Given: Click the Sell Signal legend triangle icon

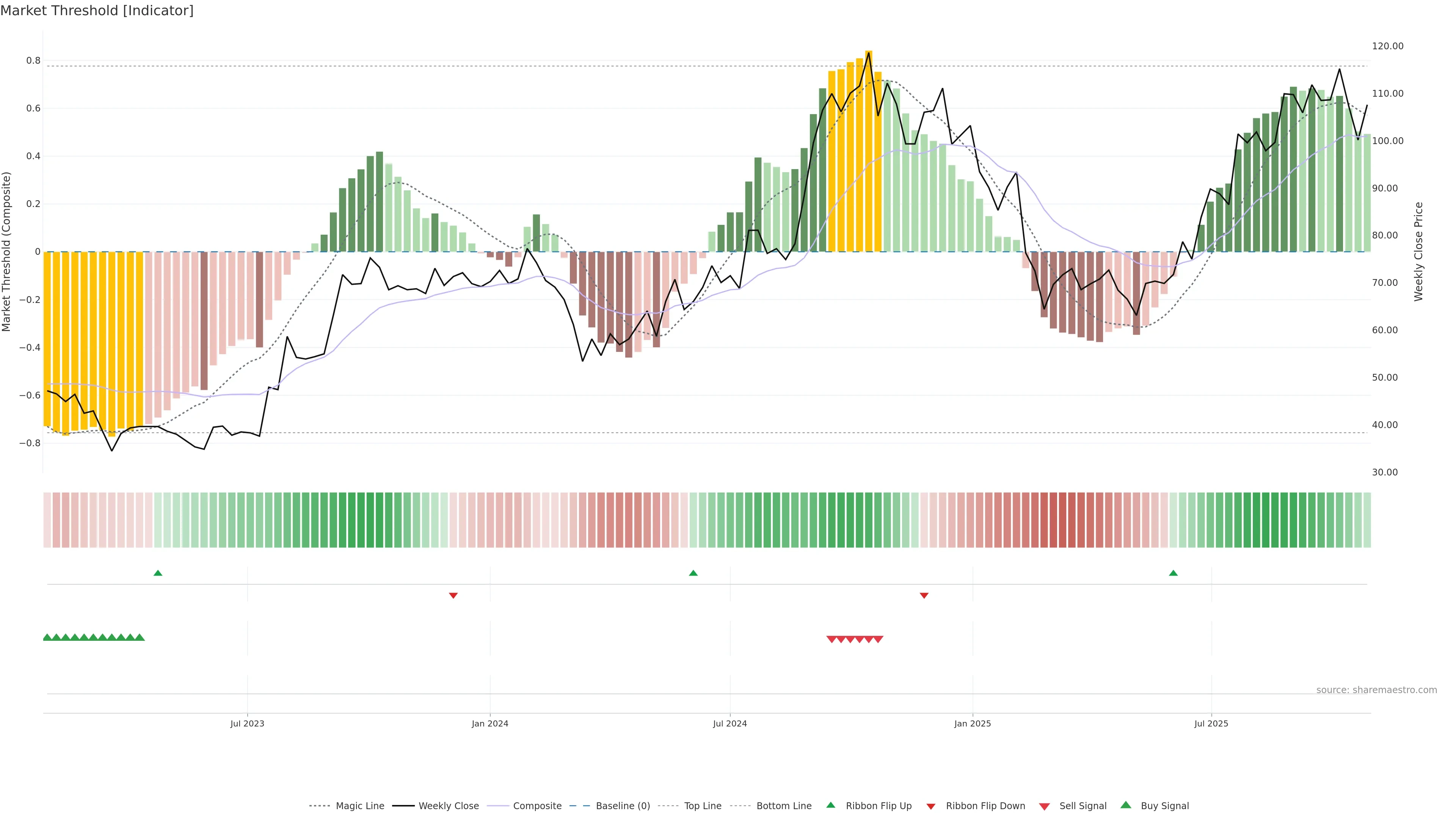Looking at the screenshot, I should coord(1044,806).
